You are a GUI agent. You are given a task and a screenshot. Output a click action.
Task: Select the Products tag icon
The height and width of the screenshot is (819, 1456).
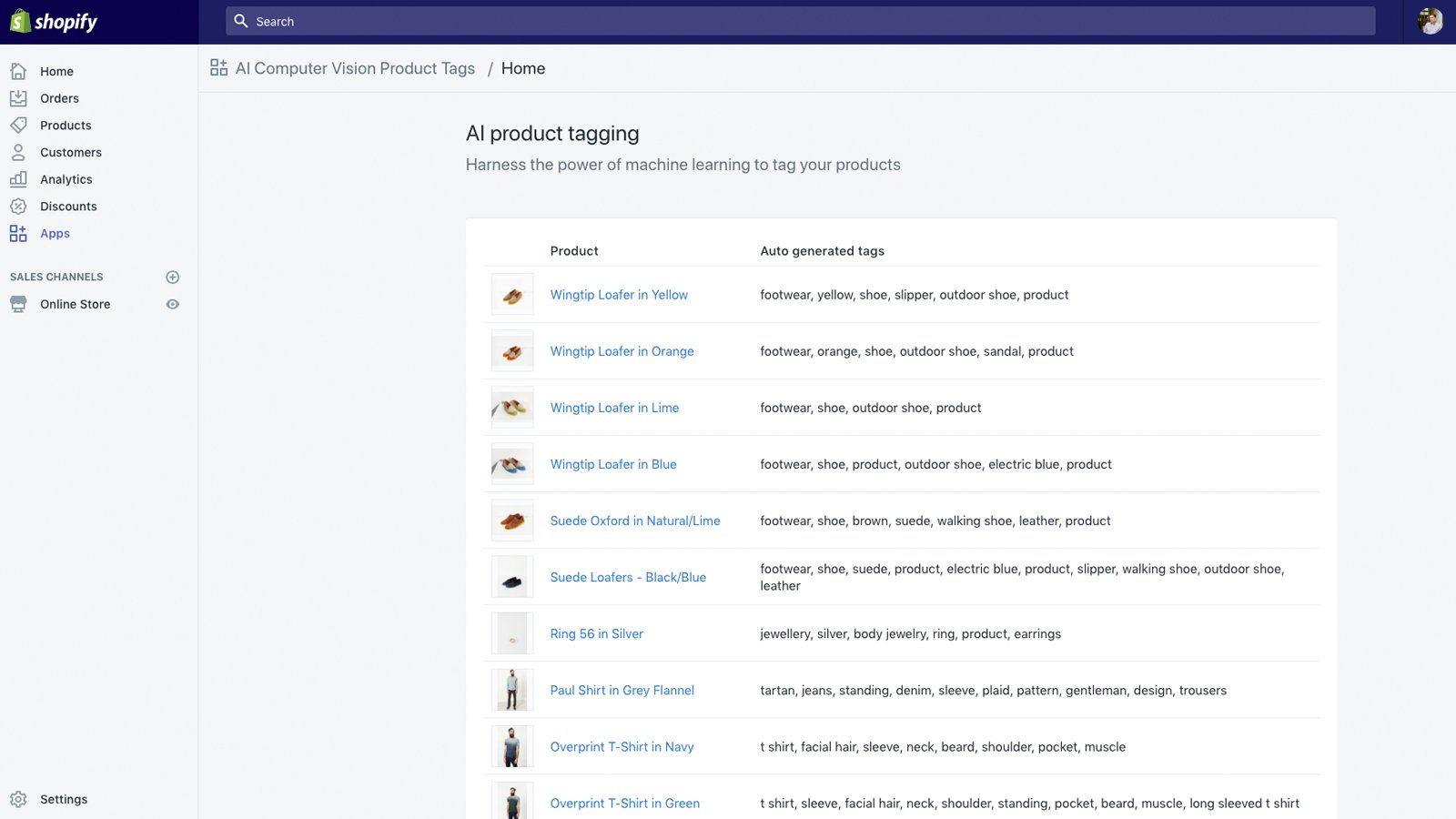(18, 126)
